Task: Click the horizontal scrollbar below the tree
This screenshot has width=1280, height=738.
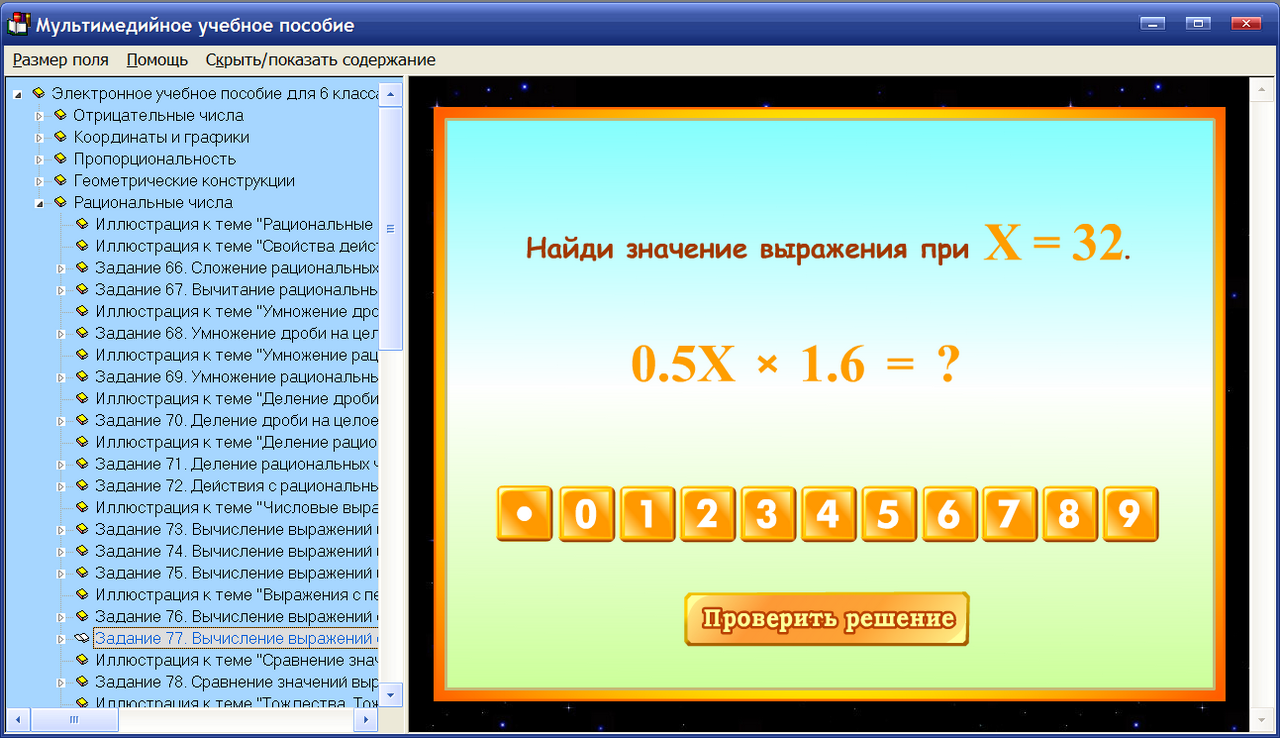Action: coord(75,719)
